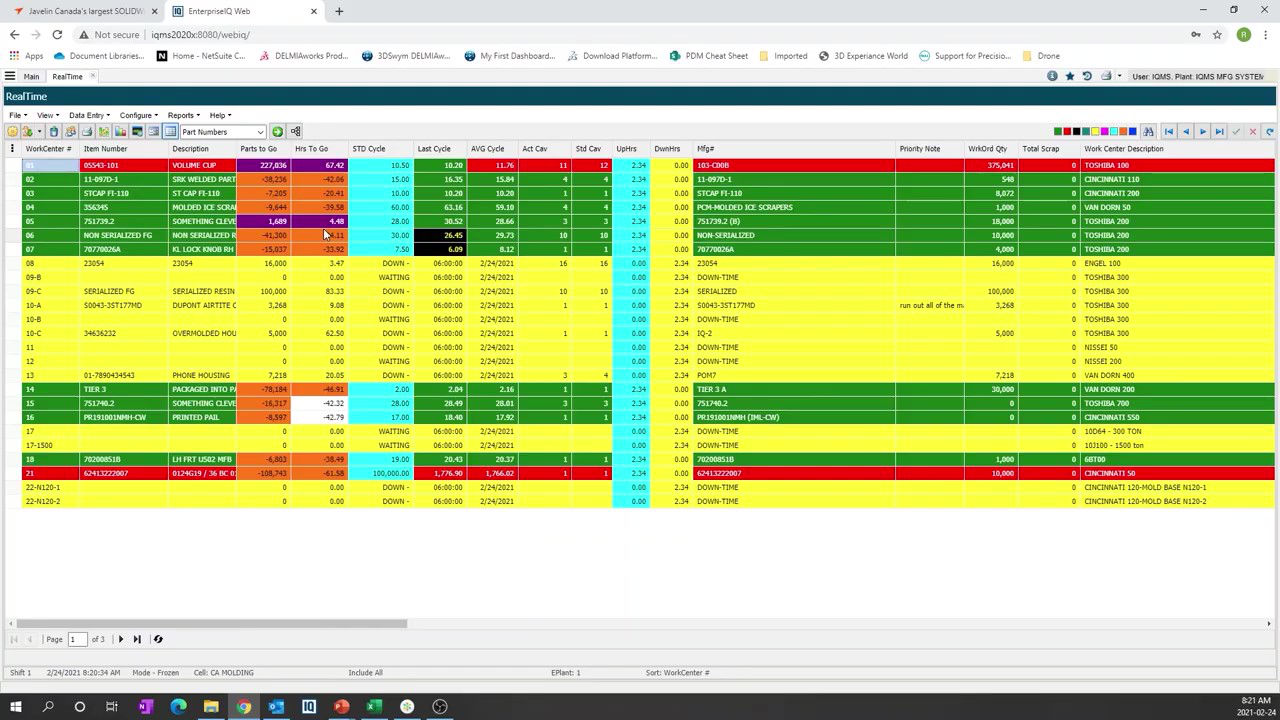Go to next page in grid pager
1280x720 pixels.
pos(121,639)
